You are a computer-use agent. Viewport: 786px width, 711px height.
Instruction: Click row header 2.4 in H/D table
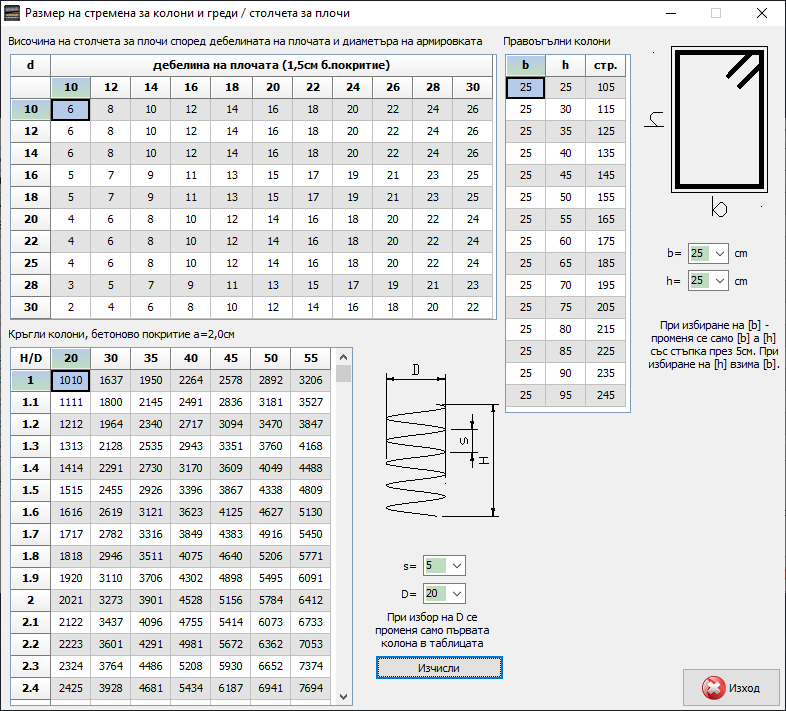coord(31,688)
